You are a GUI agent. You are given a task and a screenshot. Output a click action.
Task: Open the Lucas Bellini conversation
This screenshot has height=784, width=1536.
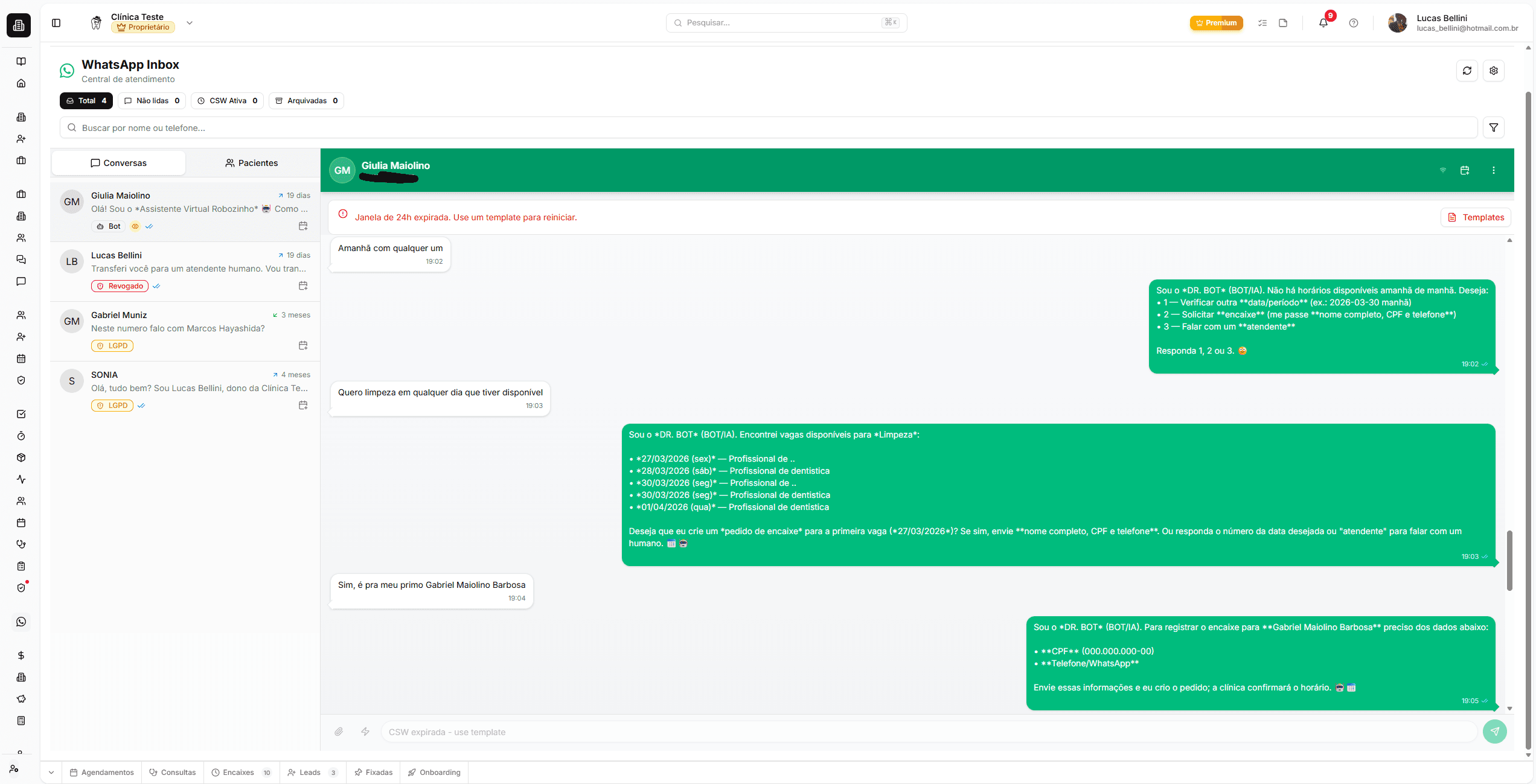click(x=185, y=271)
